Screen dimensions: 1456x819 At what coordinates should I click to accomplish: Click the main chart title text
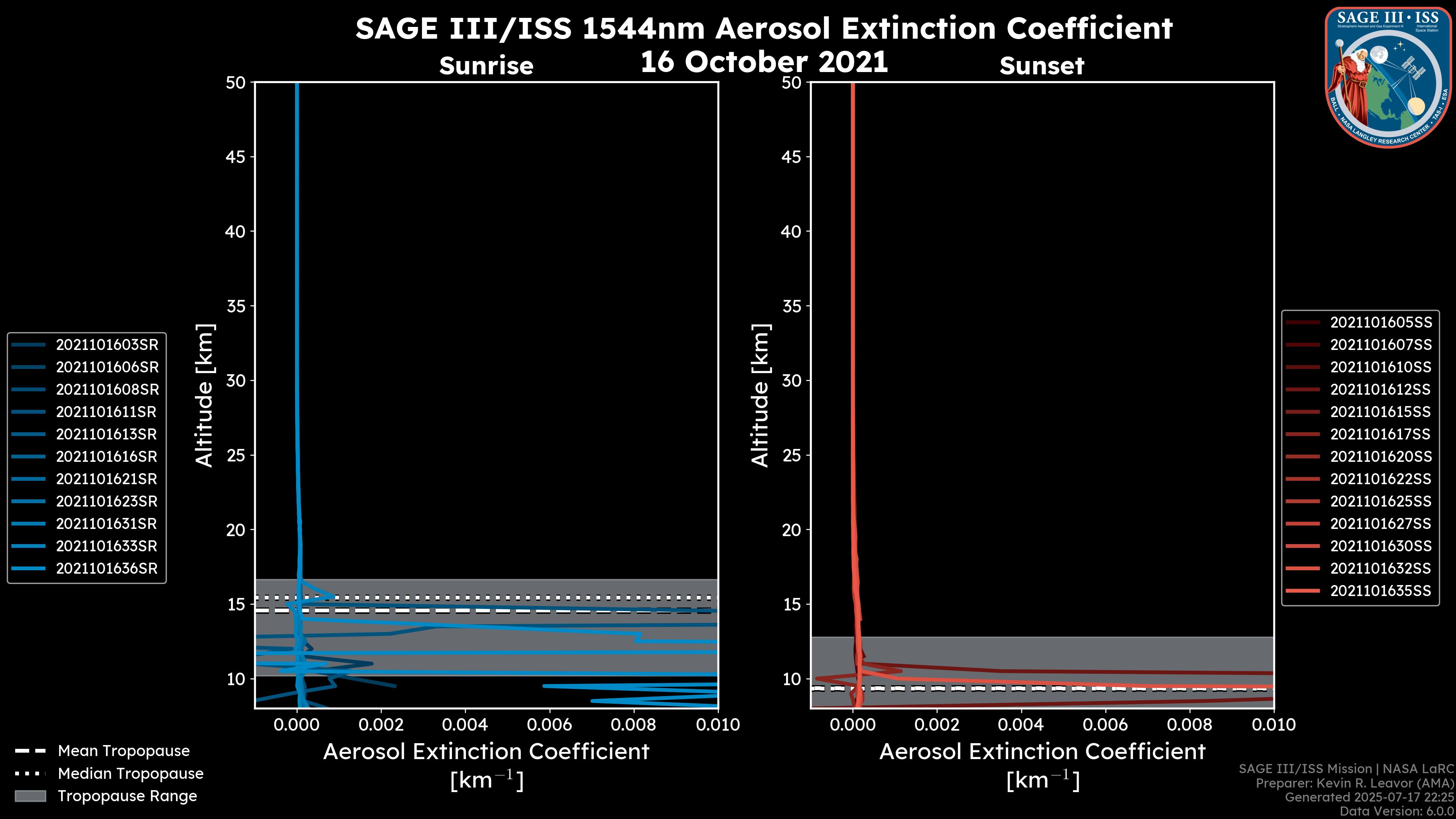point(764,28)
